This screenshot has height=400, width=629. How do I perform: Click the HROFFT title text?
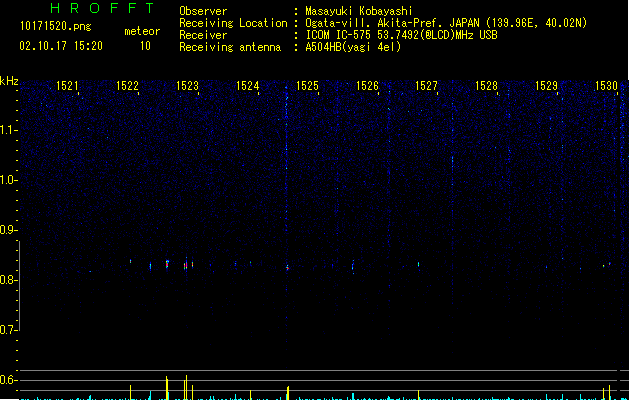(103, 8)
